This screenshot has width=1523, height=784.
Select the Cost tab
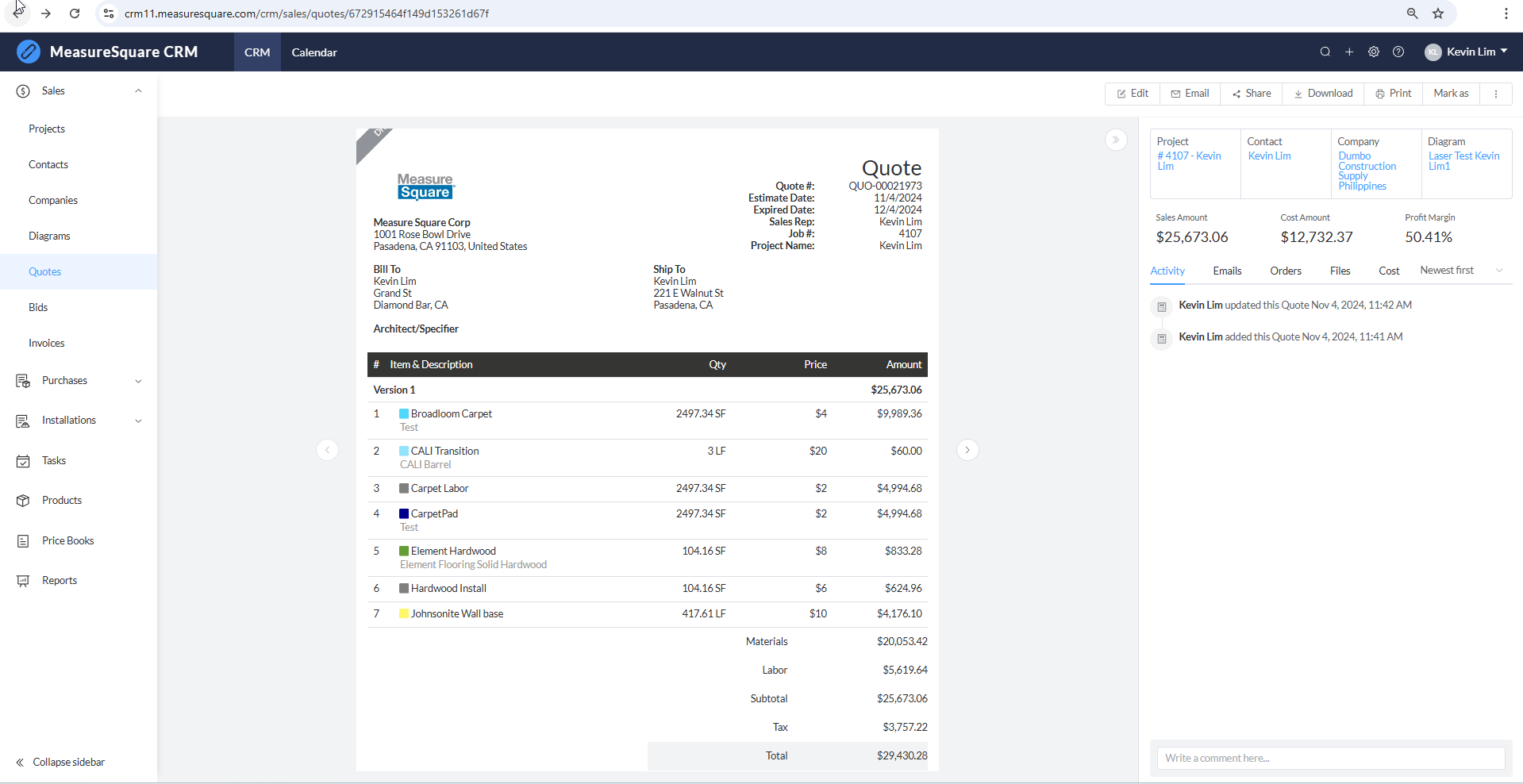coord(1389,271)
